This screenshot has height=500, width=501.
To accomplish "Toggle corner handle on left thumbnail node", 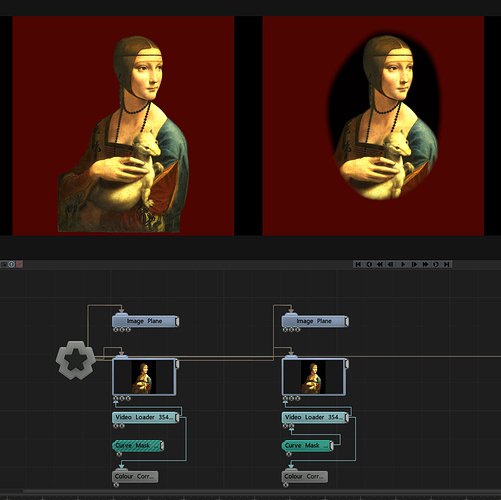I will tap(177, 364).
